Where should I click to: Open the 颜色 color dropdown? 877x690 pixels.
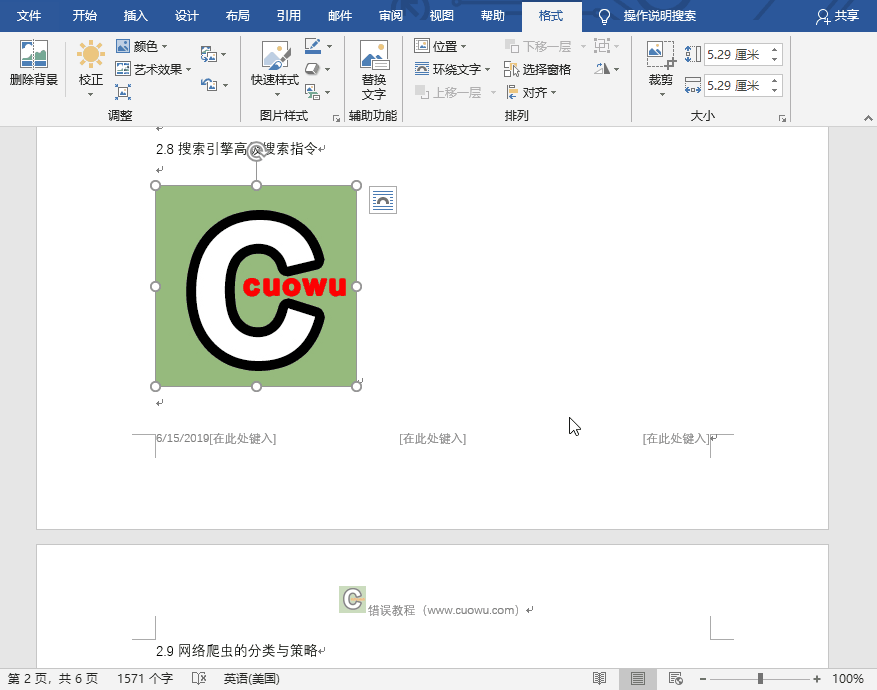[x=142, y=46]
